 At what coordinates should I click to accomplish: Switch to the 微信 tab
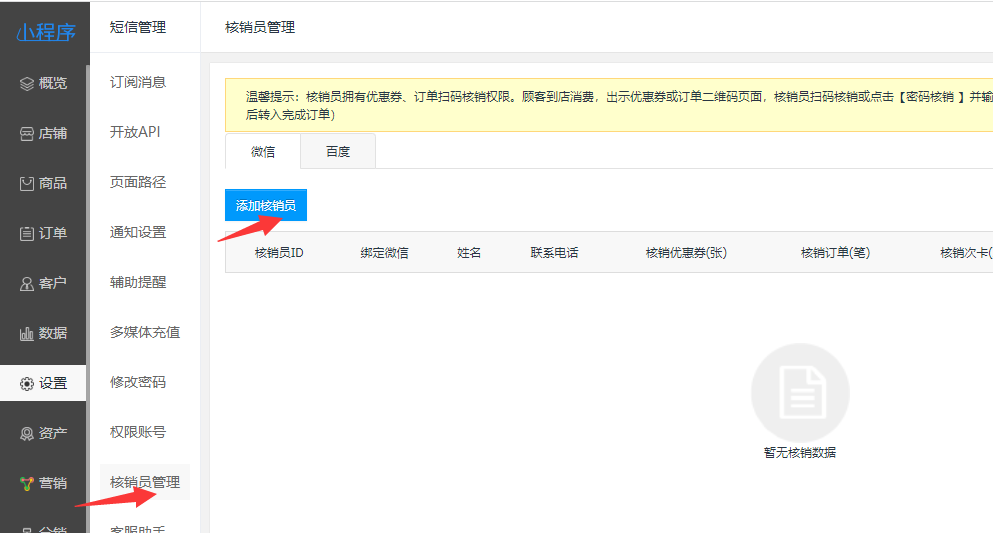263,152
